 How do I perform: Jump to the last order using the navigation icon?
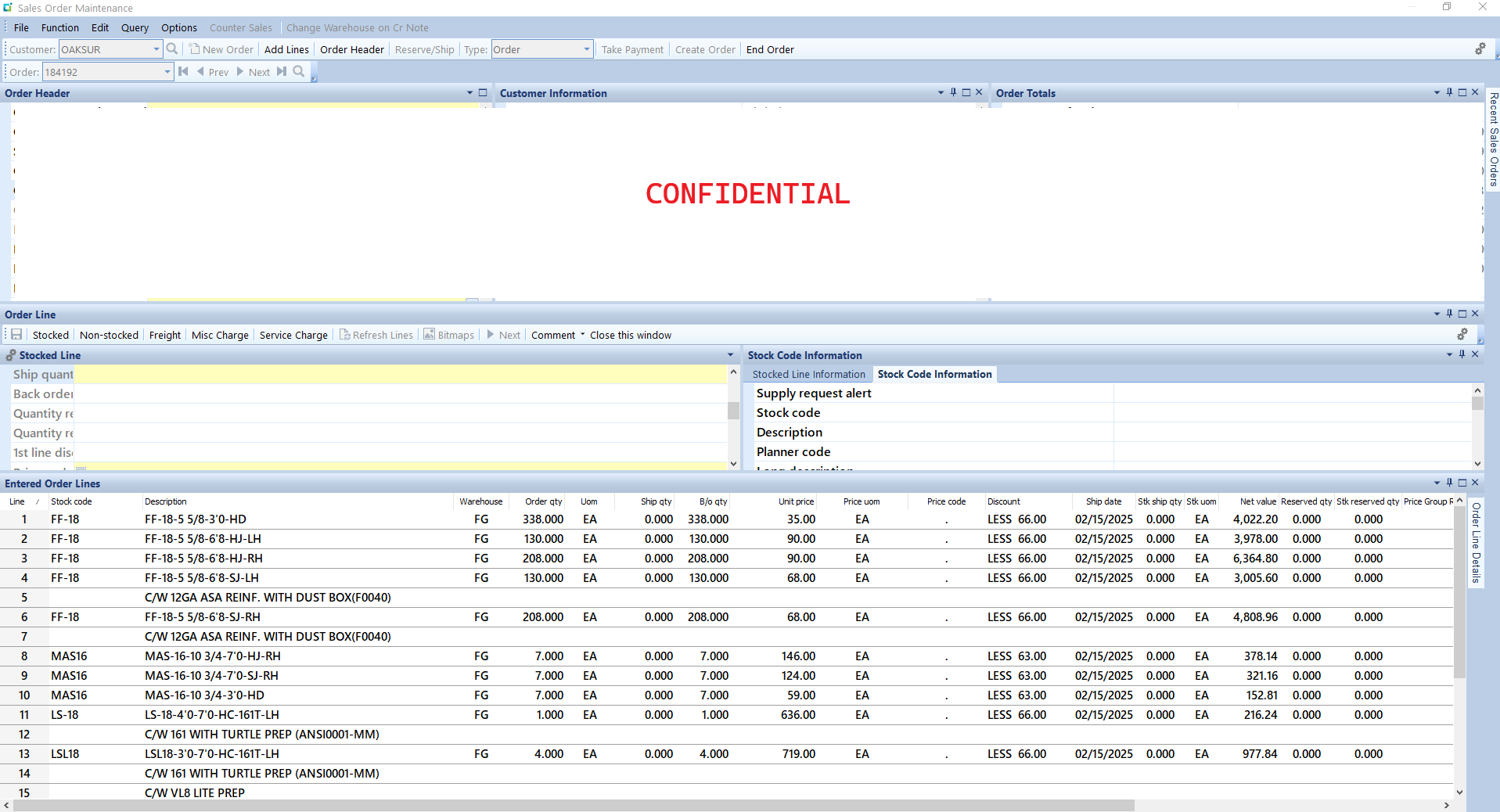tap(282, 72)
